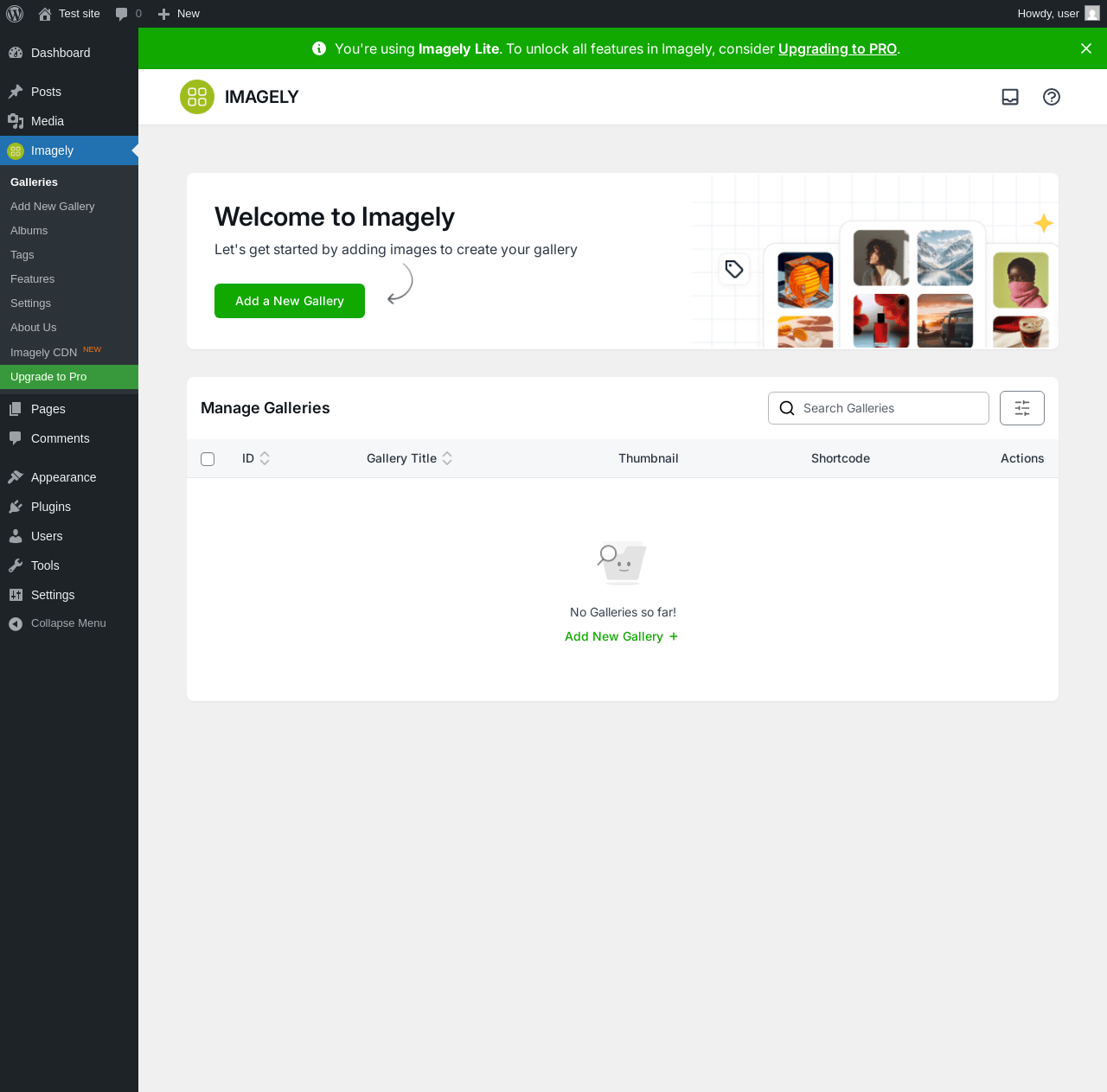Focus the Search Galleries input field
1107x1092 pixels.
[879, 408]
